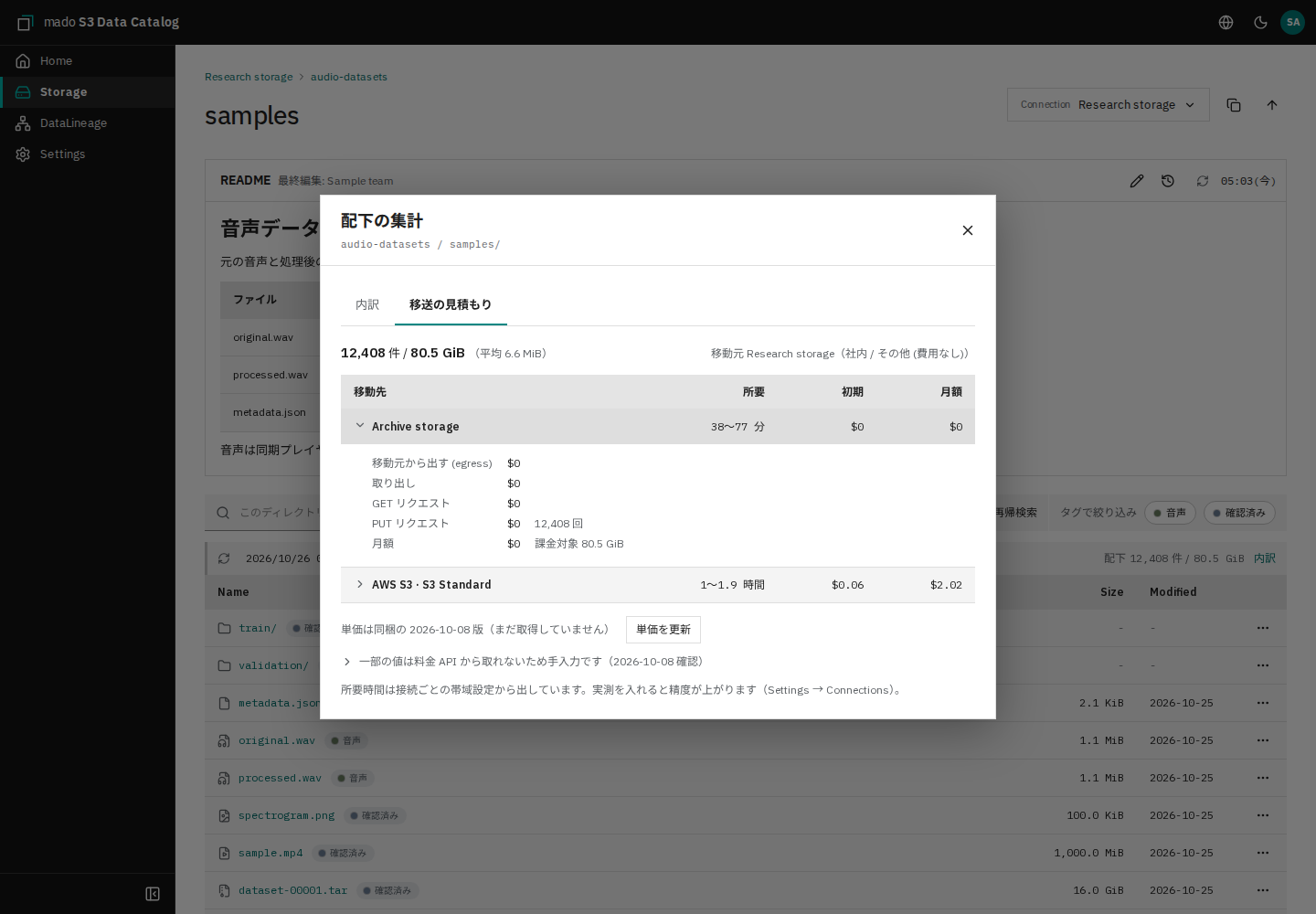
Task: Collapse the sidebar panel icon
Action: point(153,894)
